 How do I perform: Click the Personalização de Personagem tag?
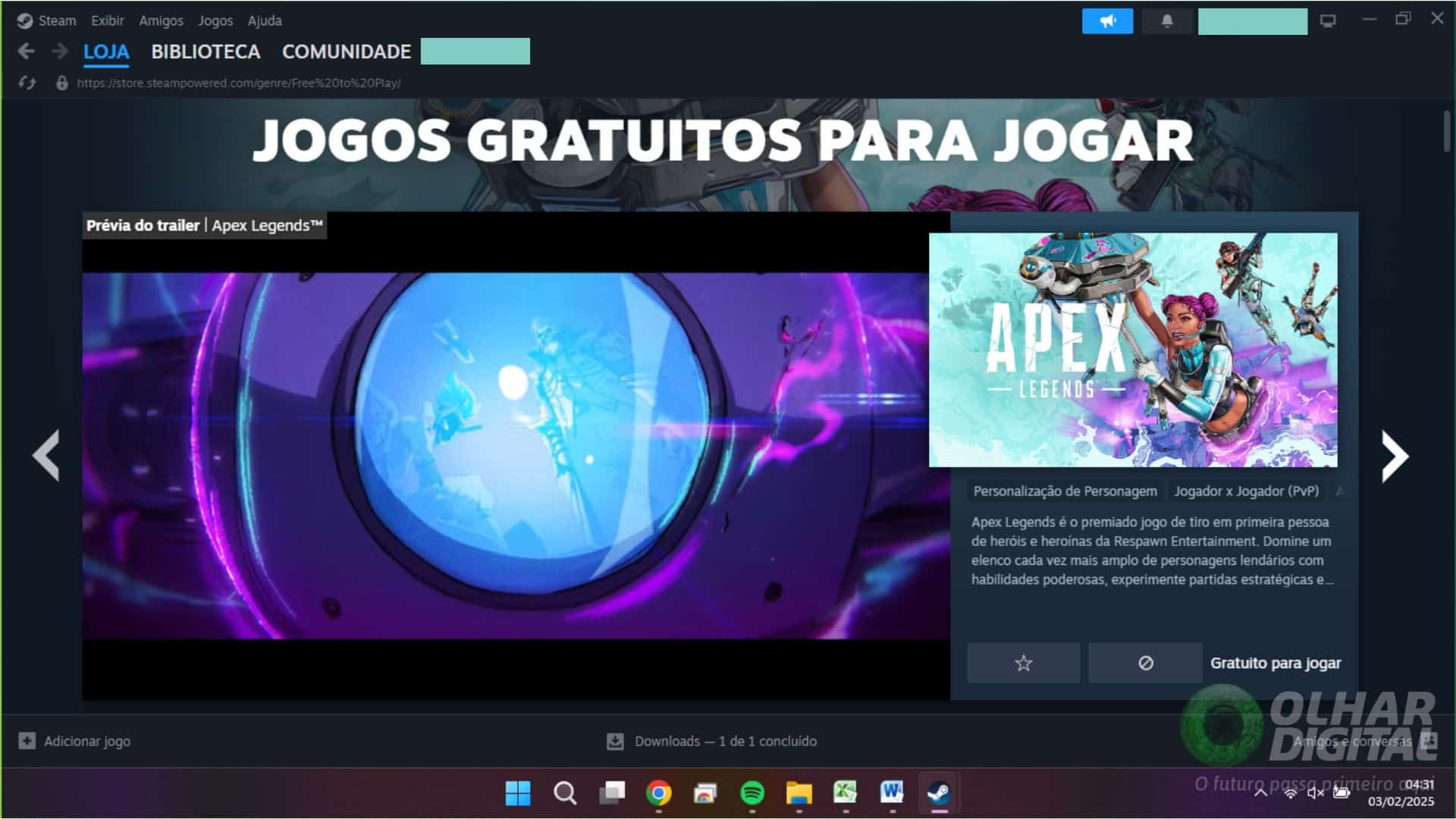pyautogui.click(x=1065, y=491)
